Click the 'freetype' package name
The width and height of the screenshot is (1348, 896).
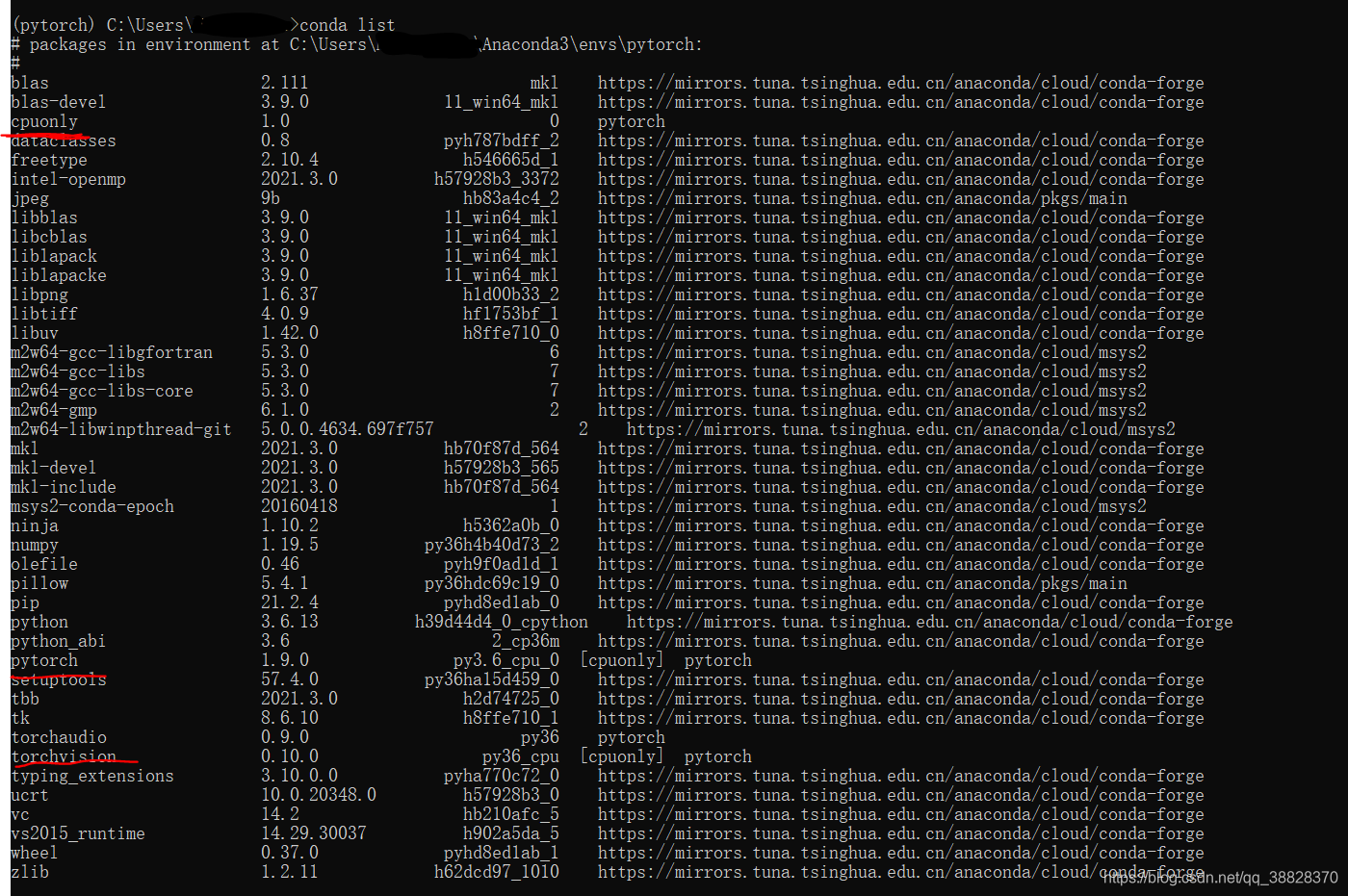49,160
